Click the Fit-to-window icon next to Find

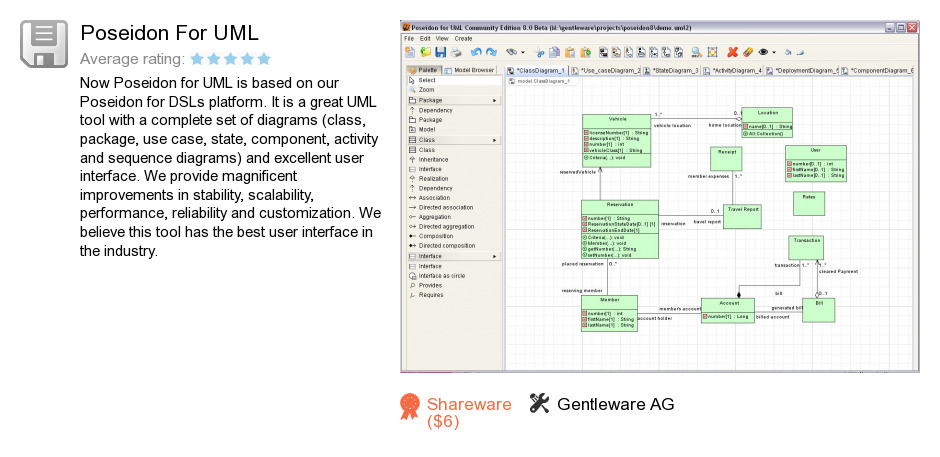point(712,52)
